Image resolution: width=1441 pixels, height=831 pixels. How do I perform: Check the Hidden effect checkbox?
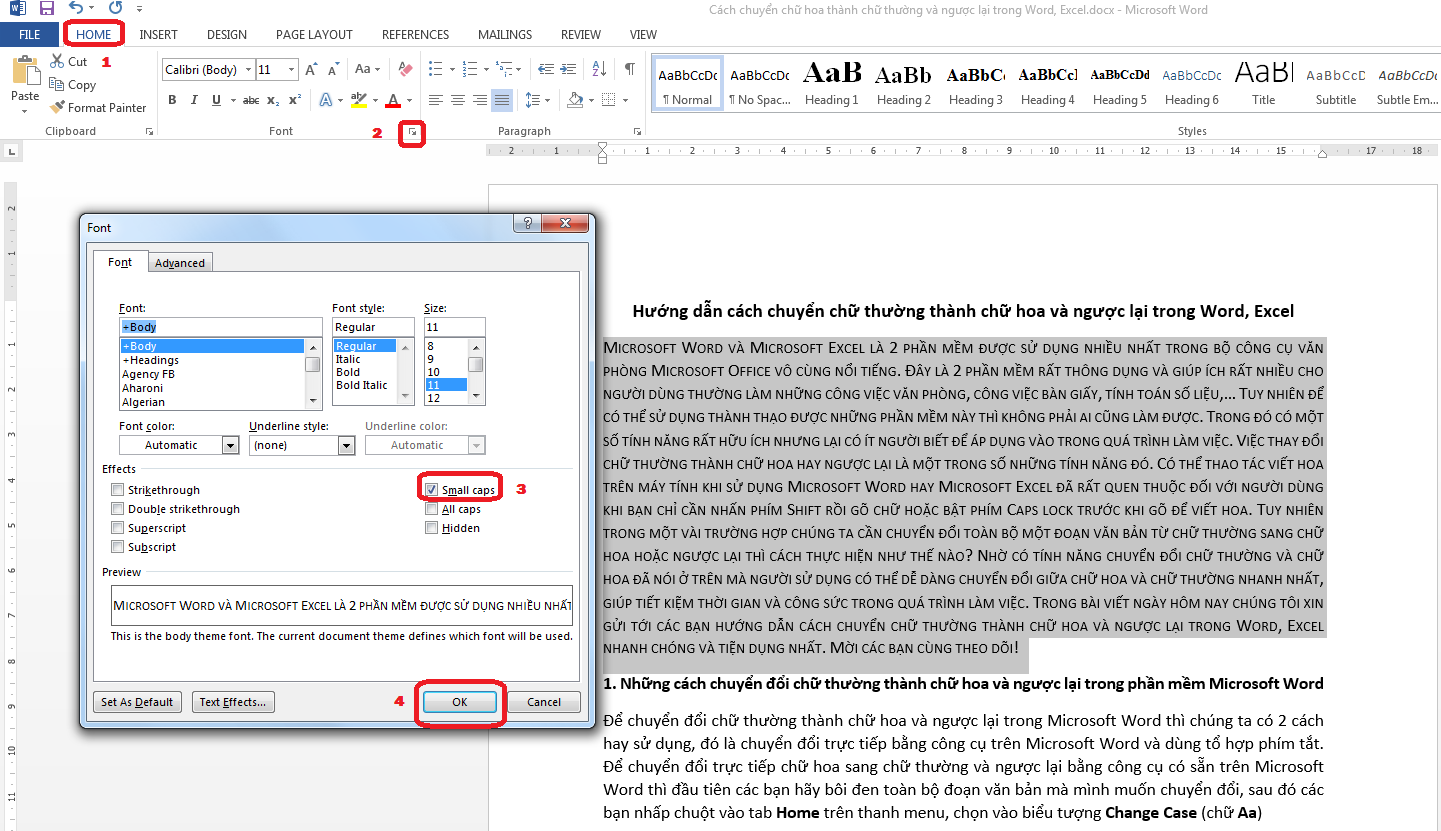[x=431, y=527]
